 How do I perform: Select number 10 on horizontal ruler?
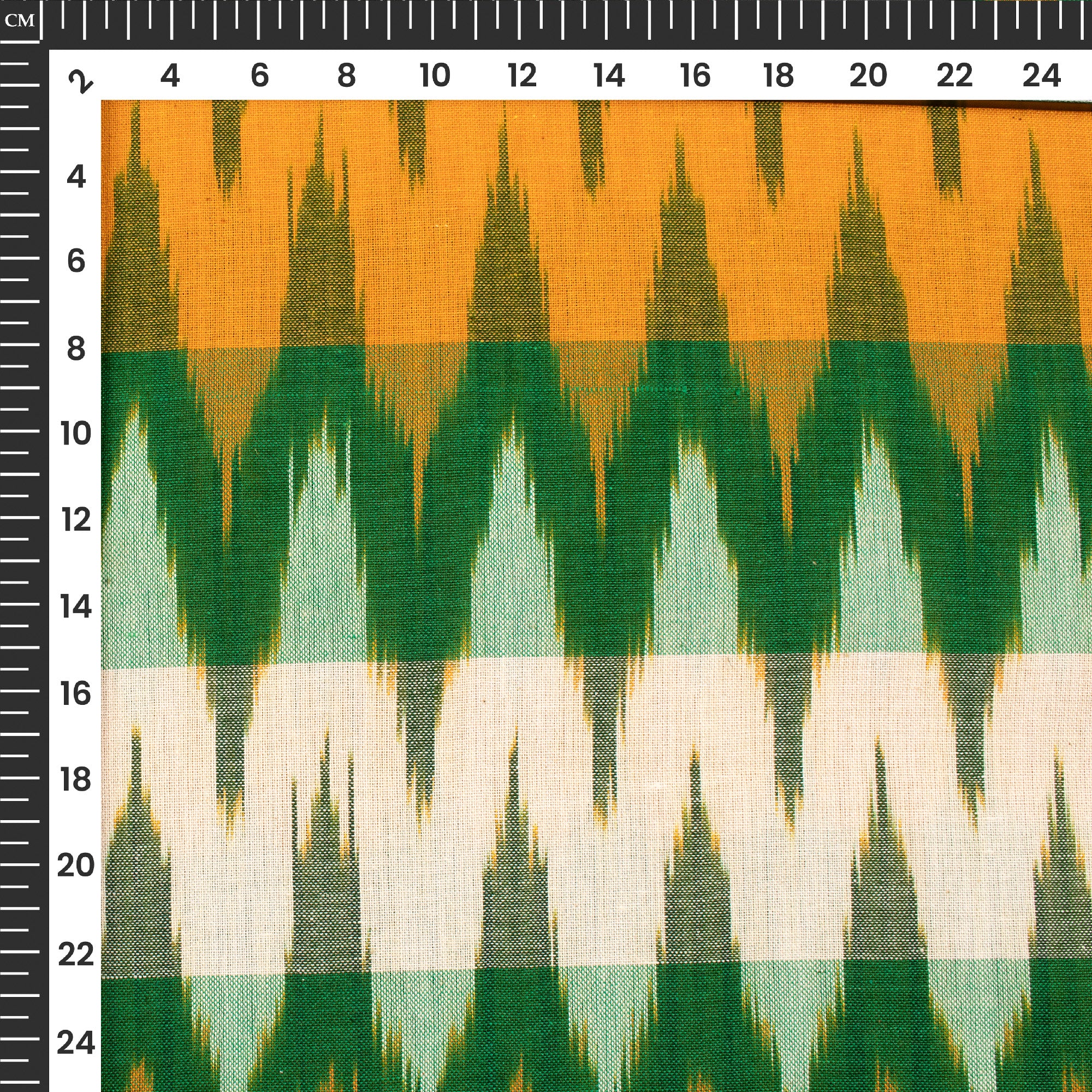(x=435, y=76)
